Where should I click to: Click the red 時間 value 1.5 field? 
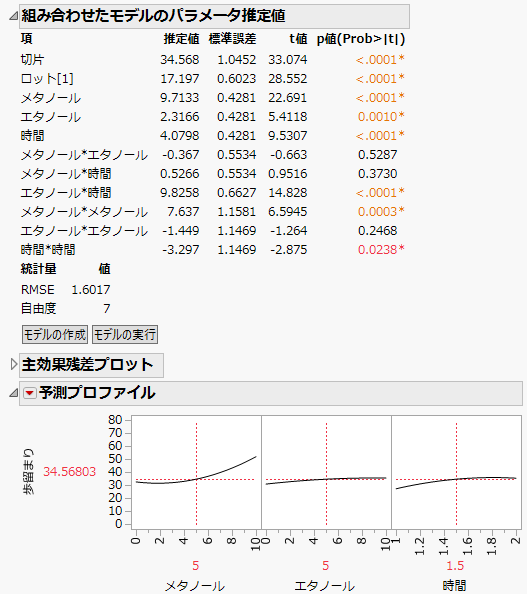tap(455, 566)
